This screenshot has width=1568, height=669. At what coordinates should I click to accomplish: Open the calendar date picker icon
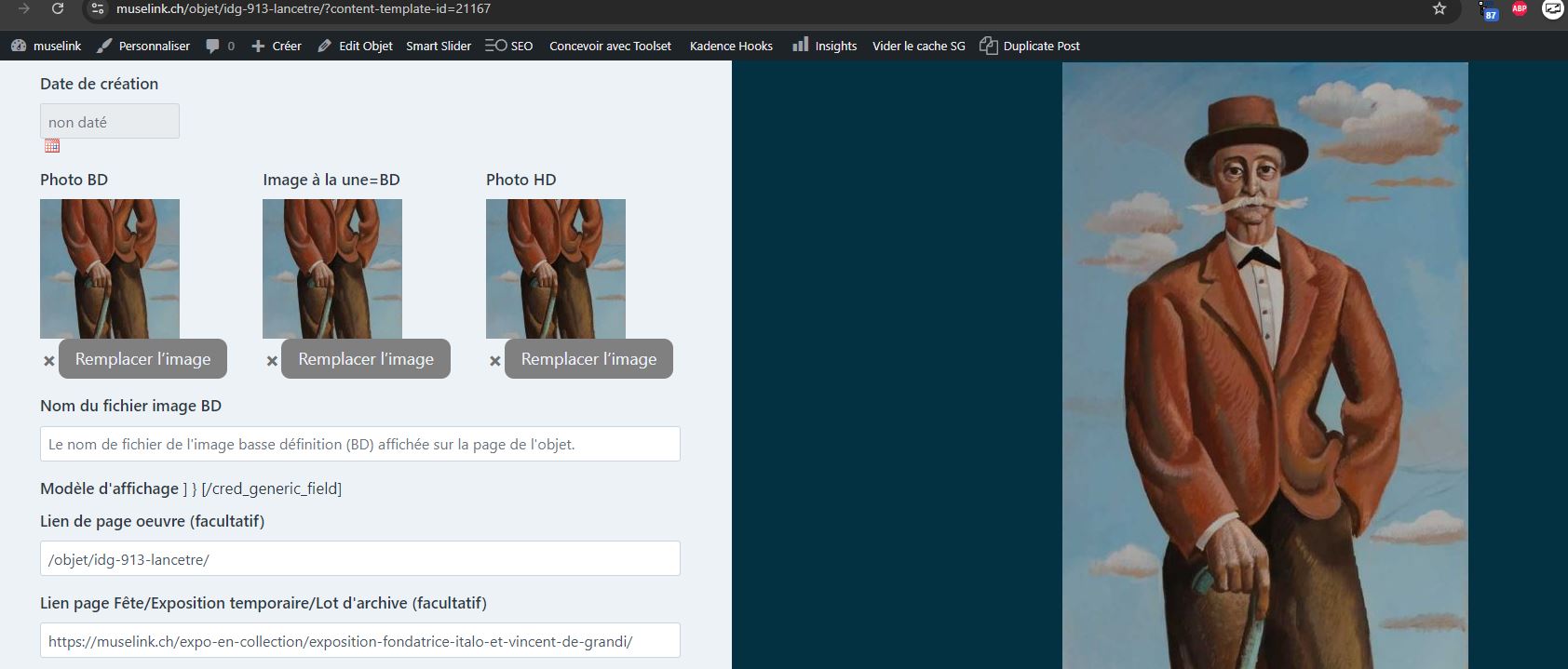pyautogui.click(x=52, y=146)
